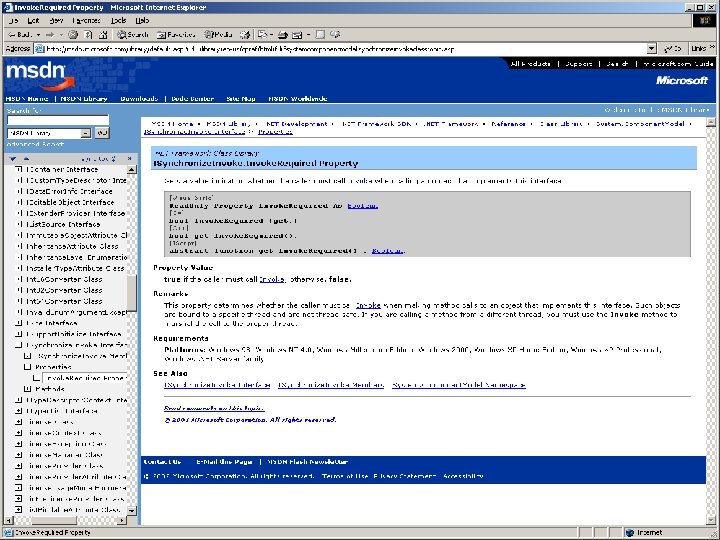Viewport: 720px width, 540px height.
Task: Open the Tools menu
Action: (118, 21)
